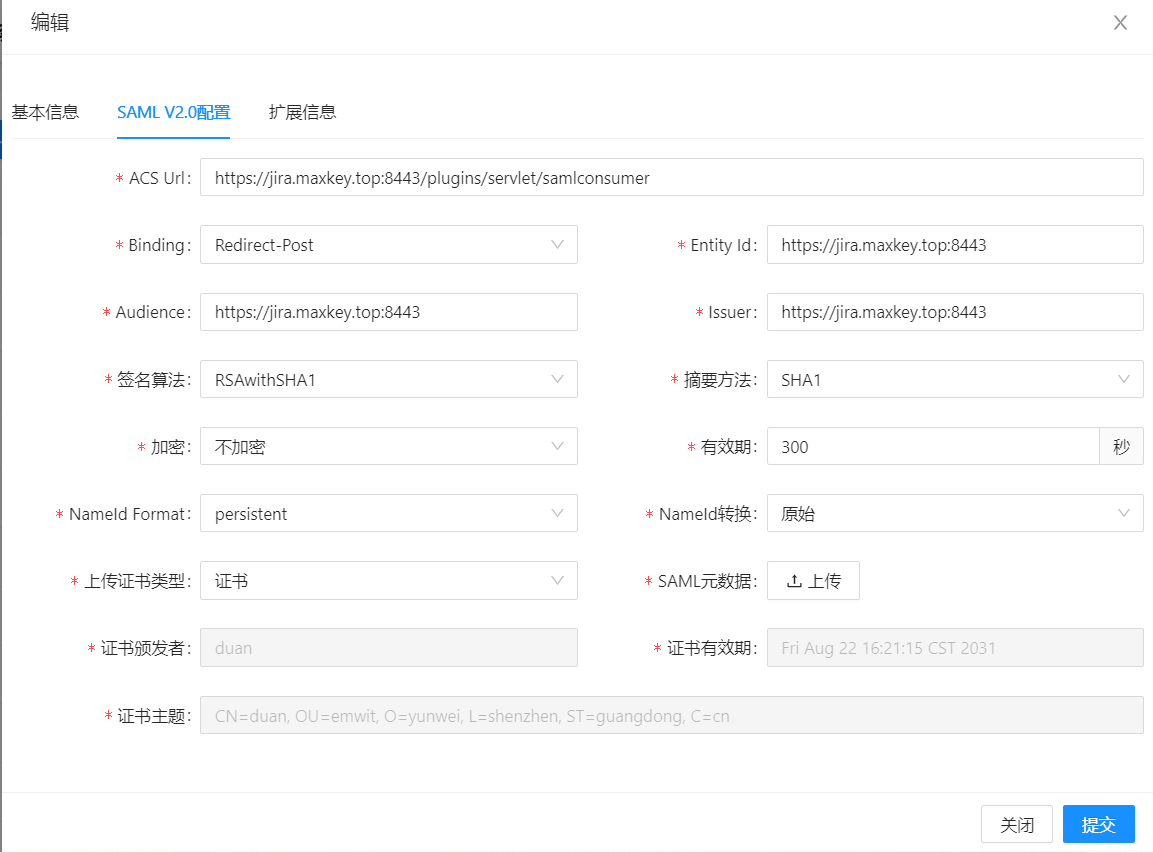1153x853 pixels.
Task: Switch to the 基本信息 tab
Action: (45, 113)
